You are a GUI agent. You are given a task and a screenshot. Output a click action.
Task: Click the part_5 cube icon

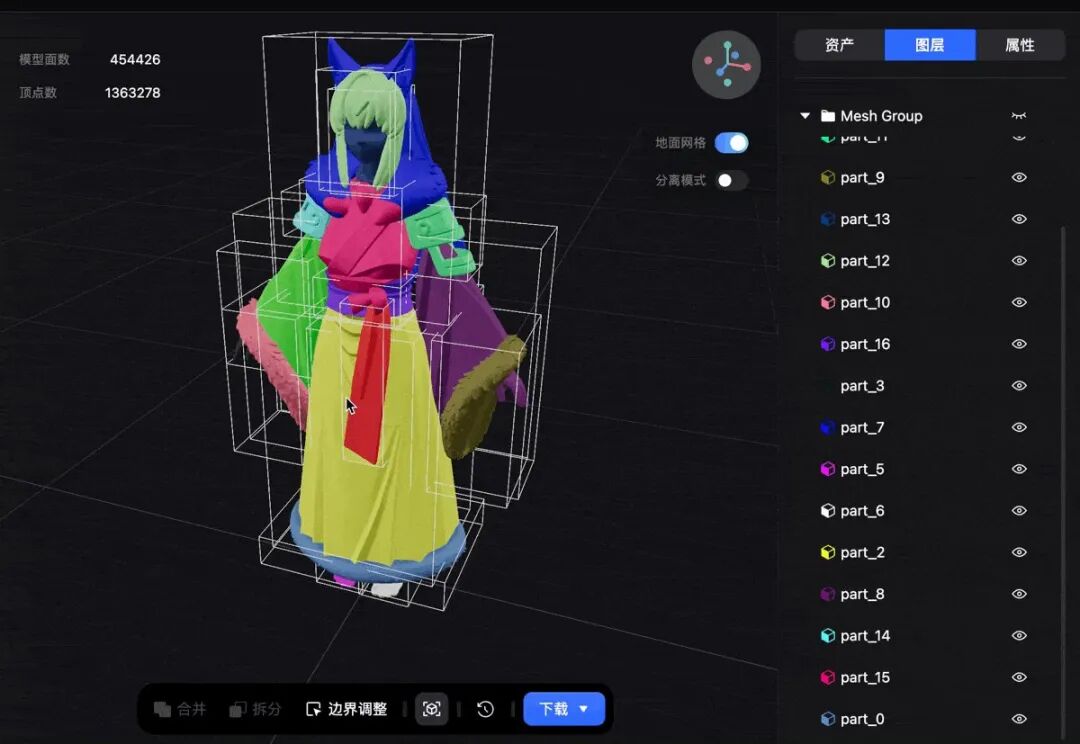828,469
